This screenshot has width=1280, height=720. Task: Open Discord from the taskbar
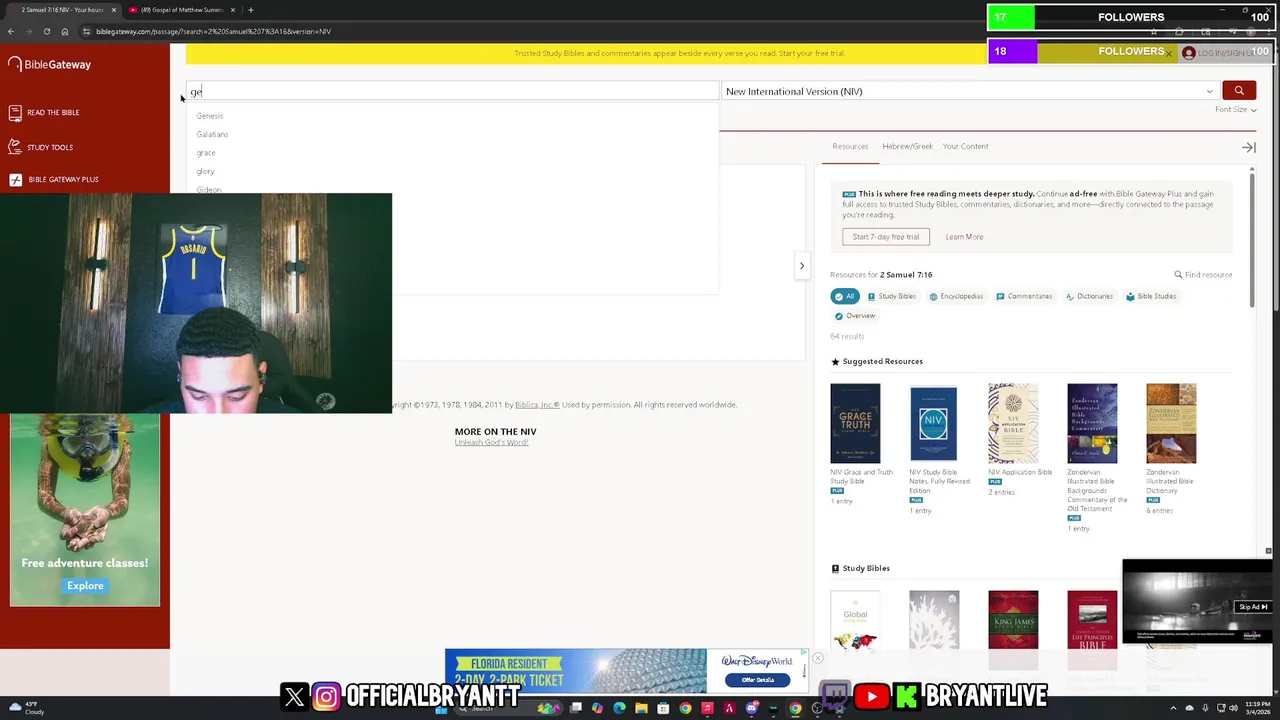point(751,708)
